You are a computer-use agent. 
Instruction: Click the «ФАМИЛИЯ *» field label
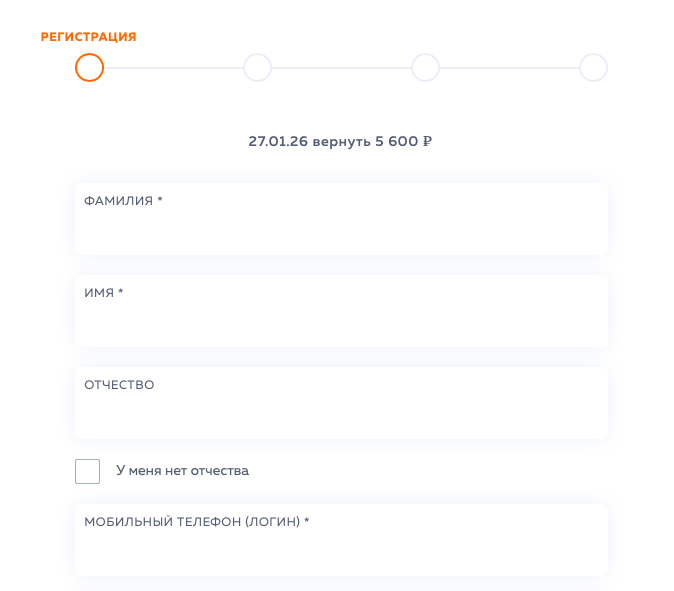point(123,201)
